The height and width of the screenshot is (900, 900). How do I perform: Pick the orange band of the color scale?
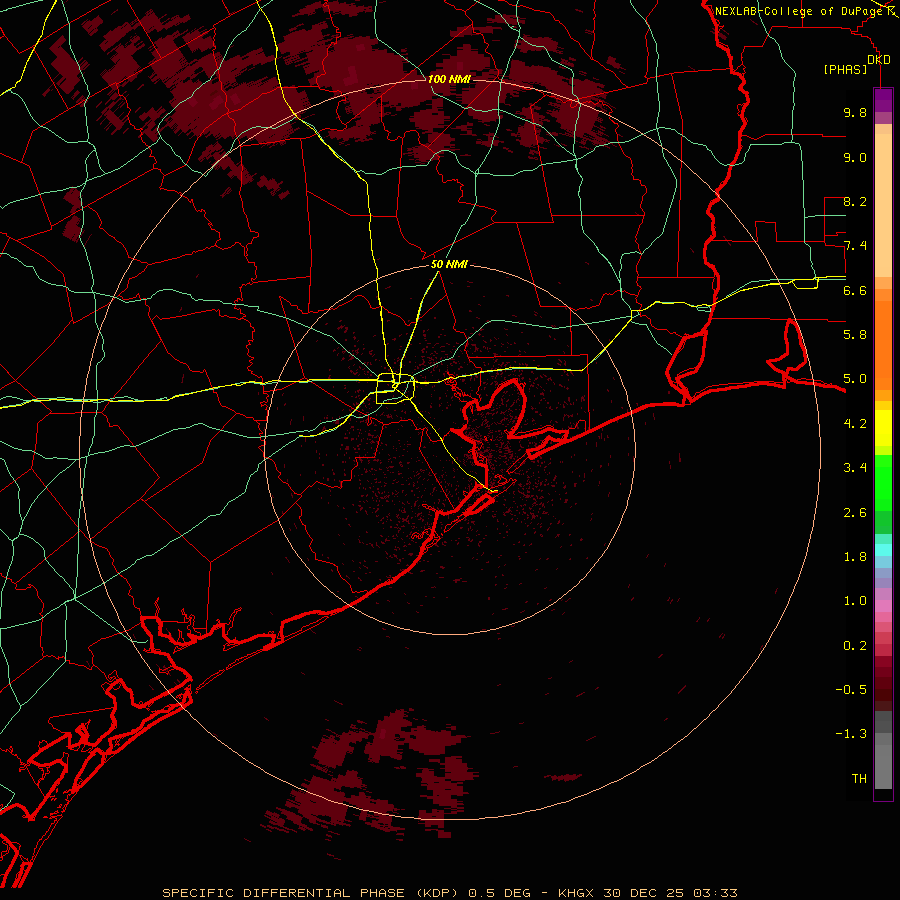(883, 346)
